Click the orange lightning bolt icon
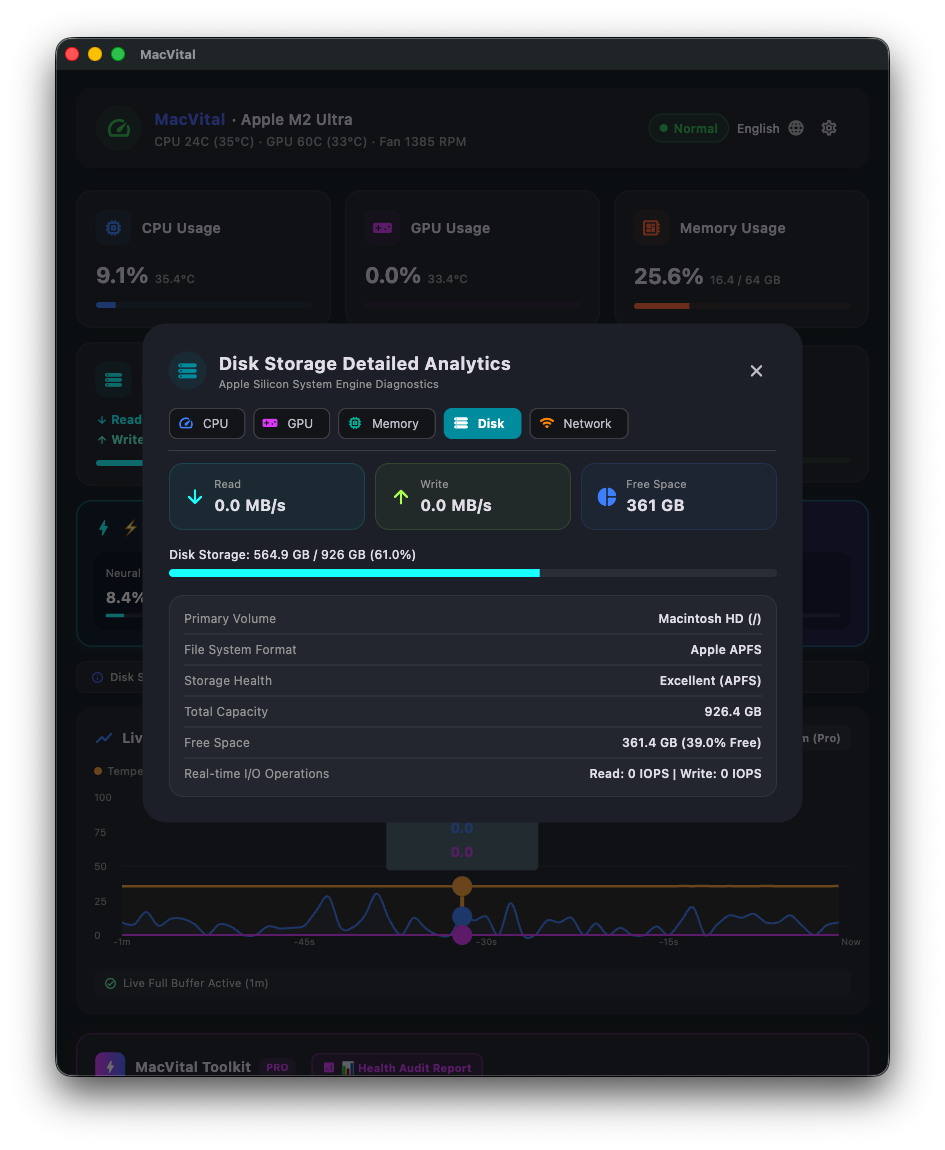 [131, 527]
